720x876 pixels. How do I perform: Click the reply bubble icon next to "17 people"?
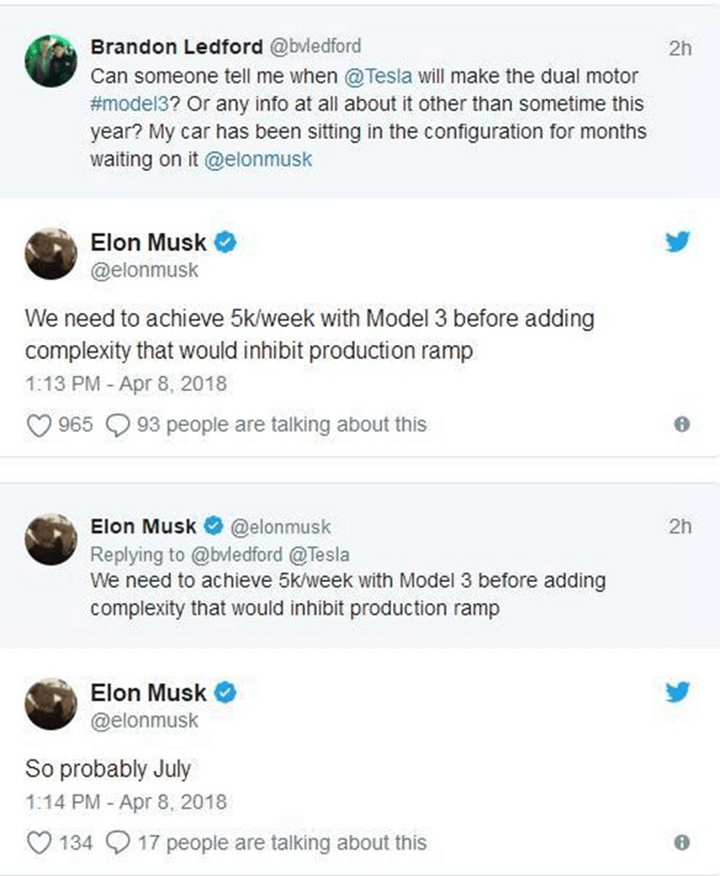[x=117, y=843]
